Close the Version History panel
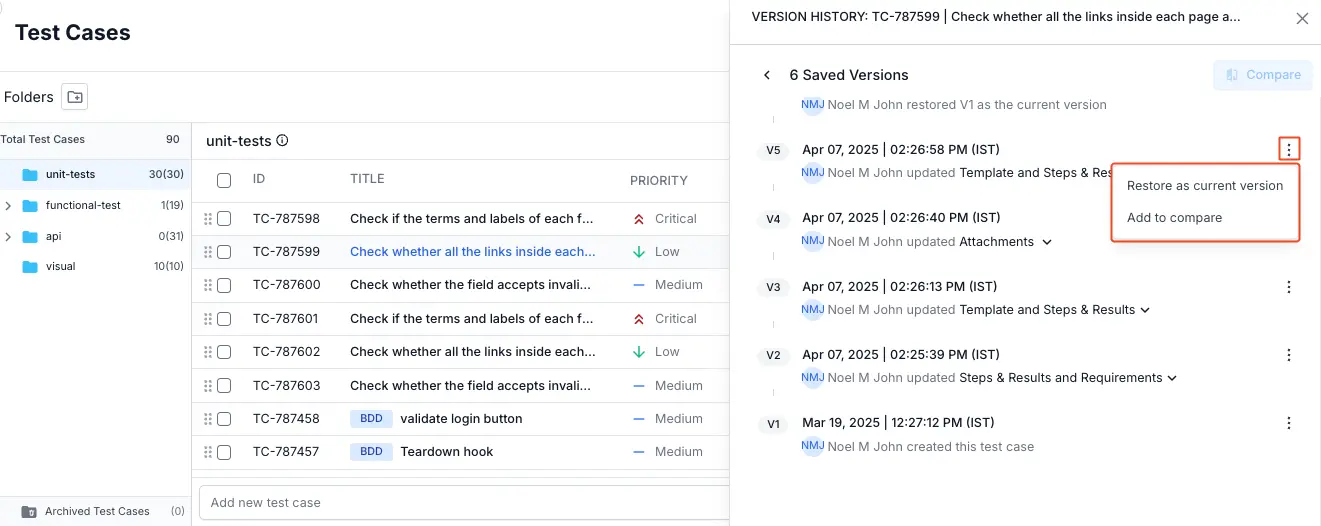This screenshot has height=526, width=1321. [1302, 18]
